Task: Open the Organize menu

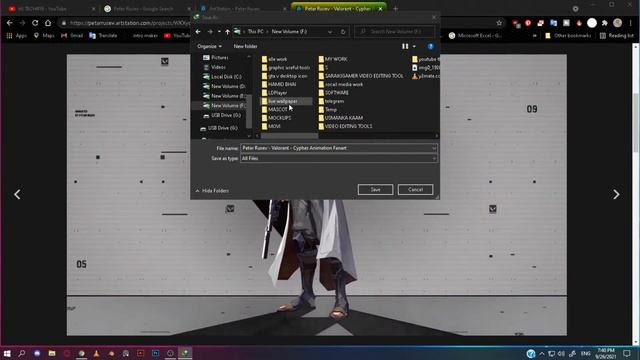Action: click(209, 47)
